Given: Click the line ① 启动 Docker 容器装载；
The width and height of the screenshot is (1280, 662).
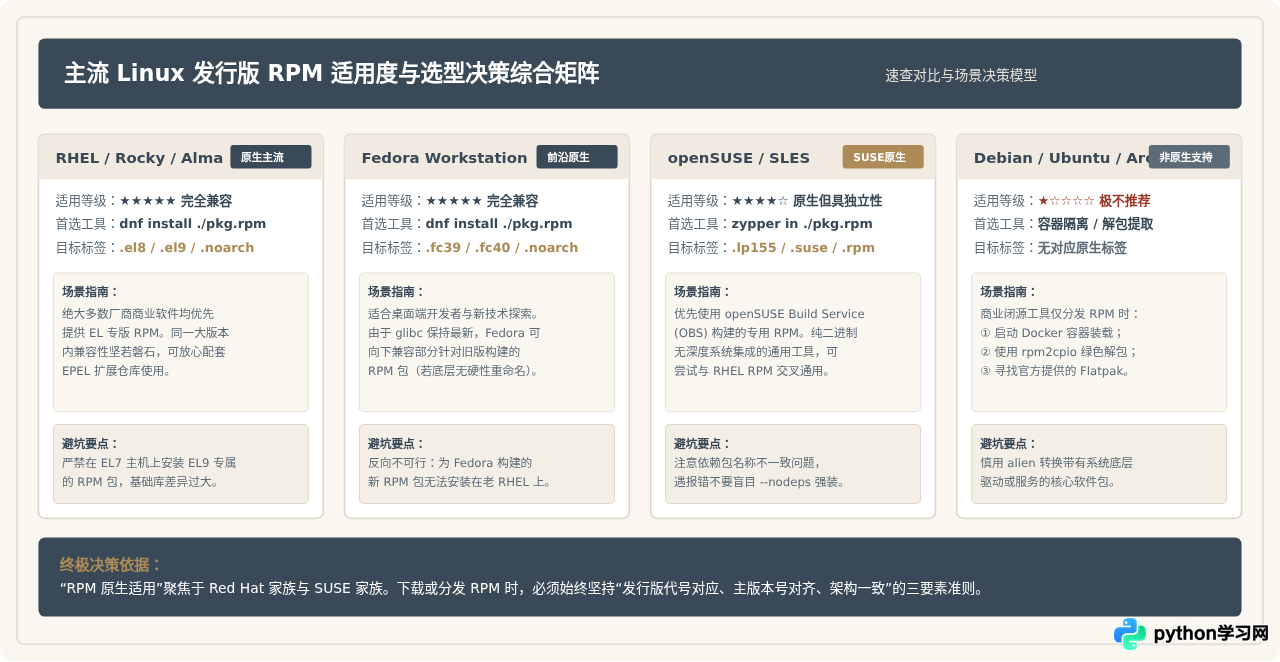Looking at the screenshot, I should pyautogui.click(x=1052, y=333).
